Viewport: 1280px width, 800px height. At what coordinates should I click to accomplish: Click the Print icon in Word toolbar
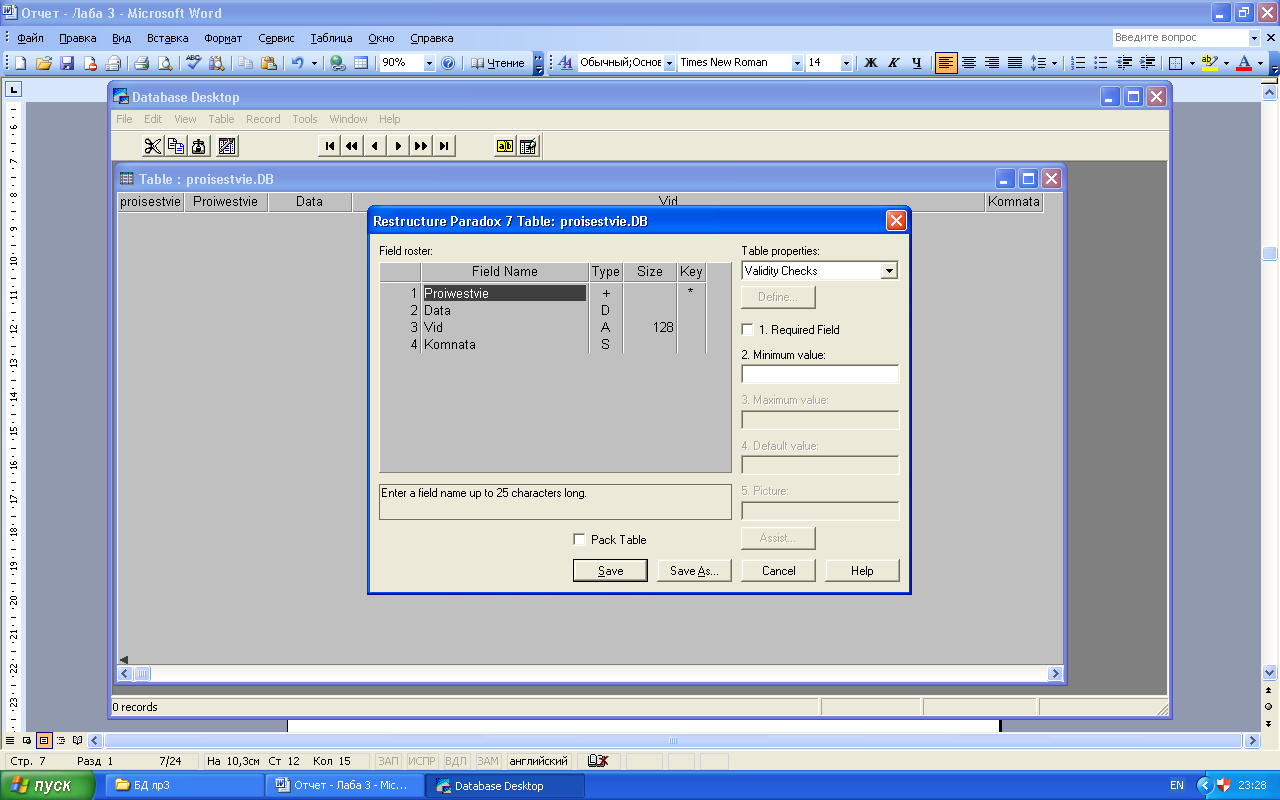[142, 63]
